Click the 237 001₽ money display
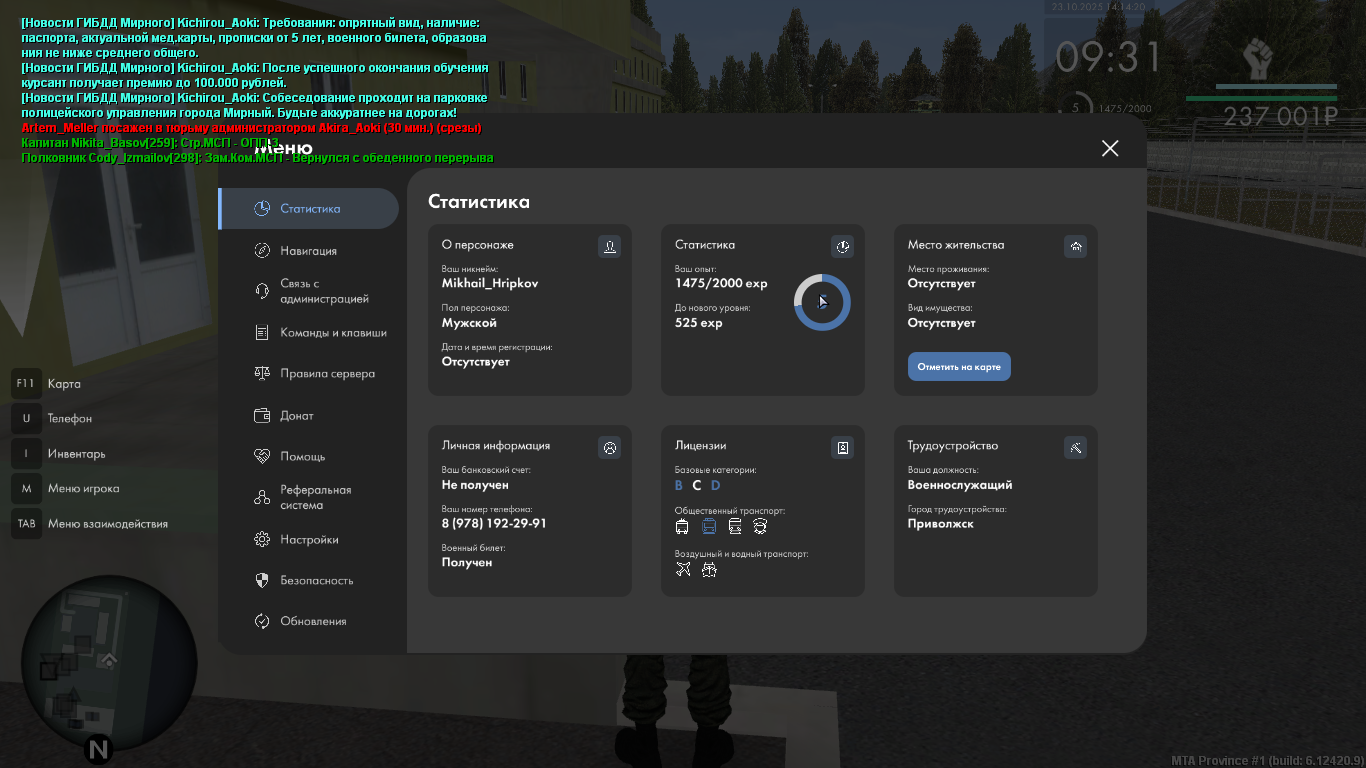This screenshot has width=1366, height=768. pos(1280,117)
